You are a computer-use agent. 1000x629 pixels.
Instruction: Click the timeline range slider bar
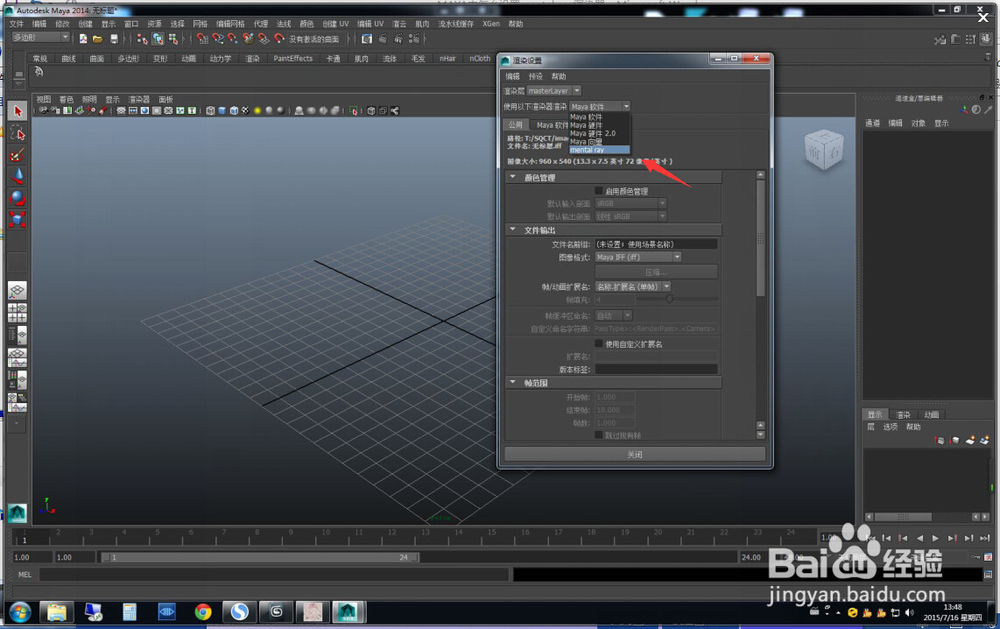[x=260, y=558]
